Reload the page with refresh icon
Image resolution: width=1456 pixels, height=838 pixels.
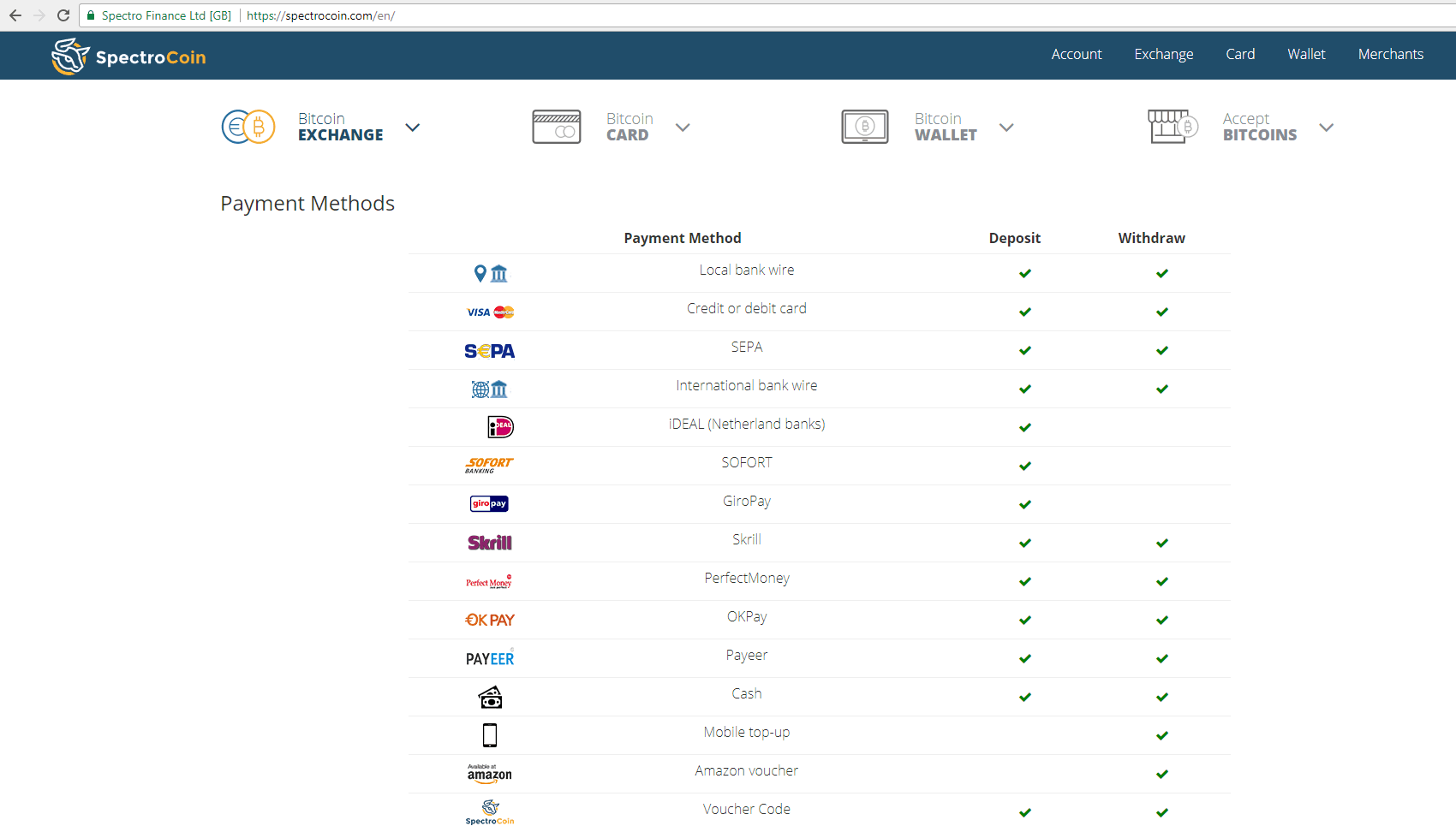click(63, 15)
